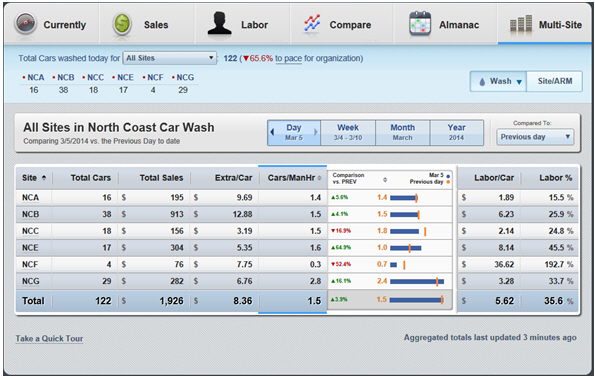
Task: Click the Total row label
Action: [x=33, y=301]
